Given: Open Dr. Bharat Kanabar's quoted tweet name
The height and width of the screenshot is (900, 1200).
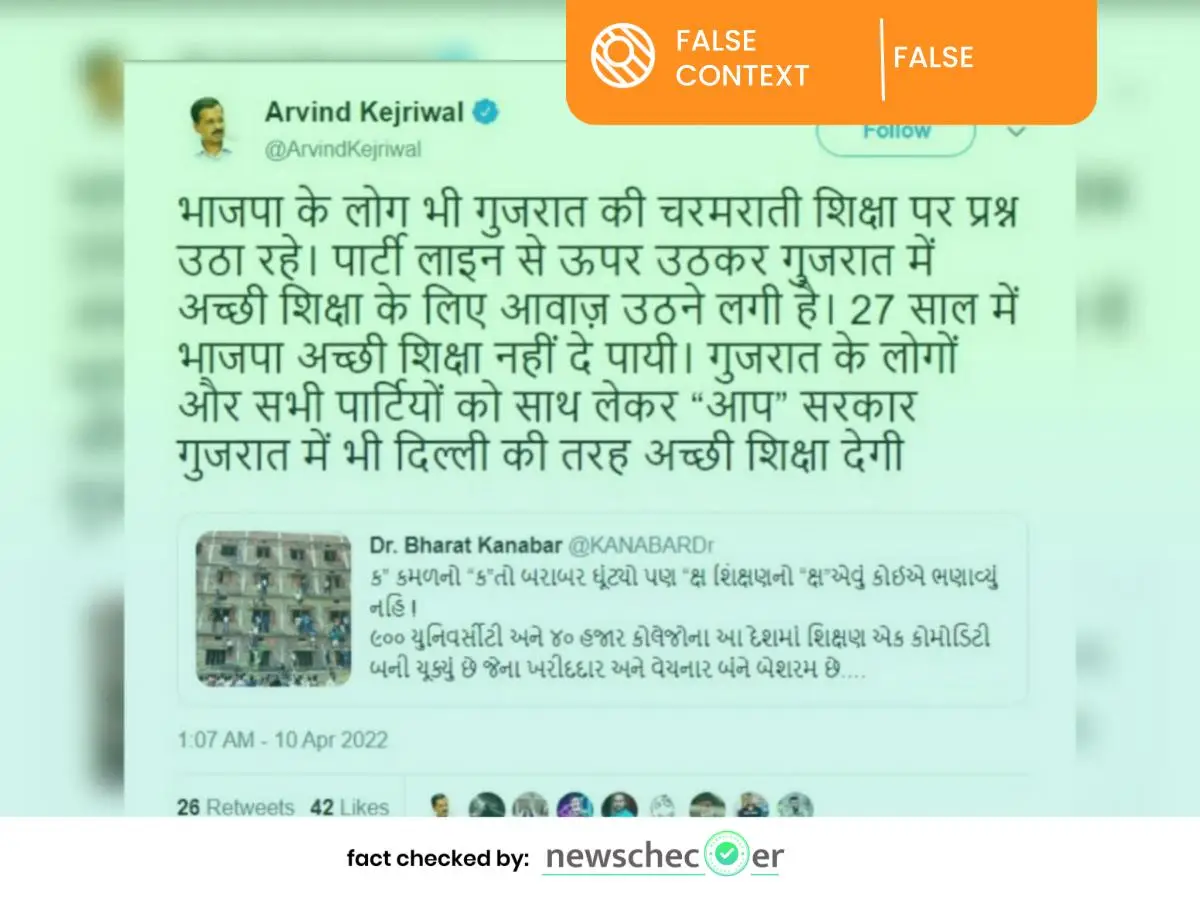Looking at the screenshot, I should tap(465, 546).
